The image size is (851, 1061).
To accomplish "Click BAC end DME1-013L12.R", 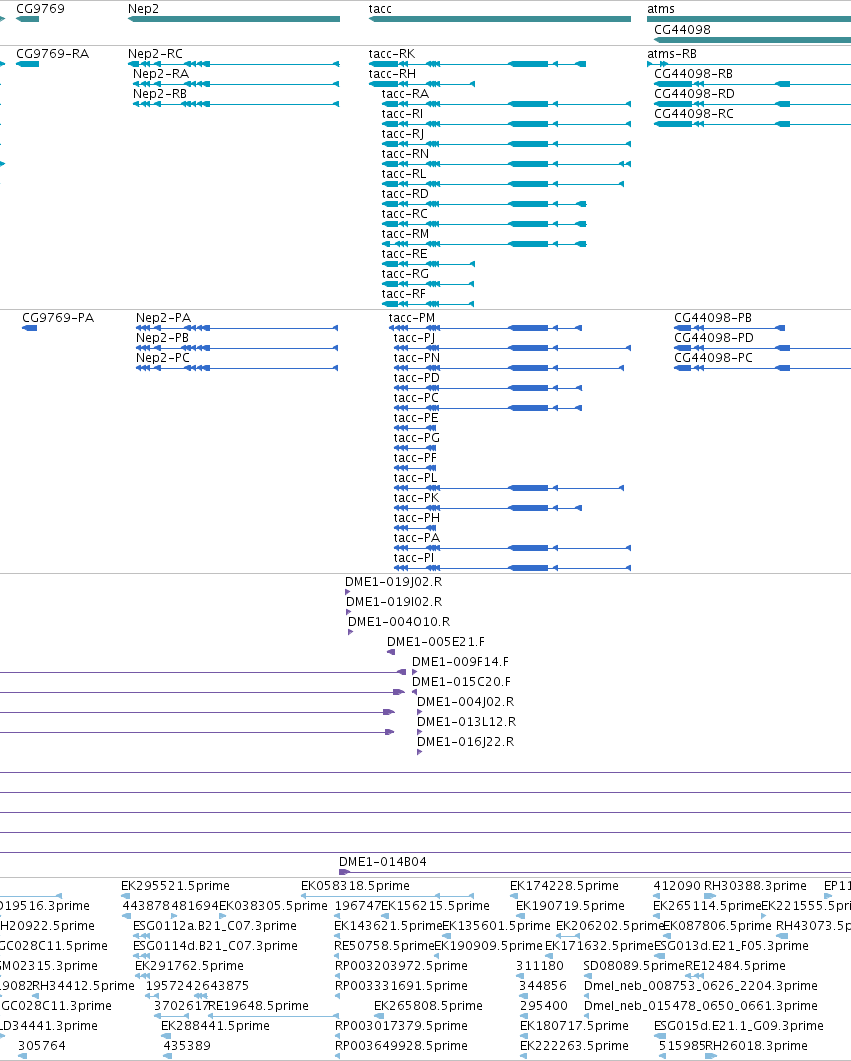I will pos(467,721).
